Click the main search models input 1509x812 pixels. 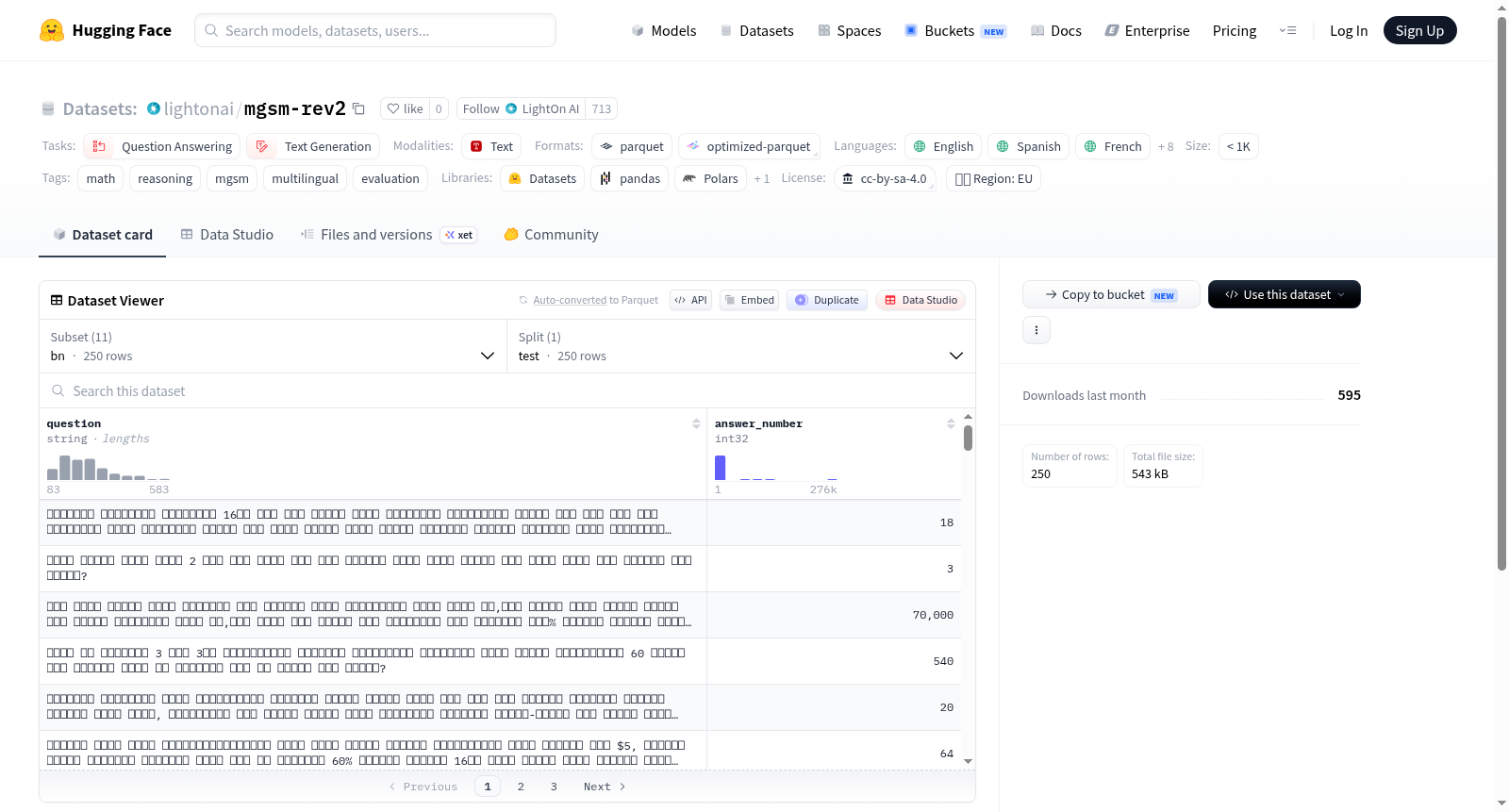[x=375, y=30]
